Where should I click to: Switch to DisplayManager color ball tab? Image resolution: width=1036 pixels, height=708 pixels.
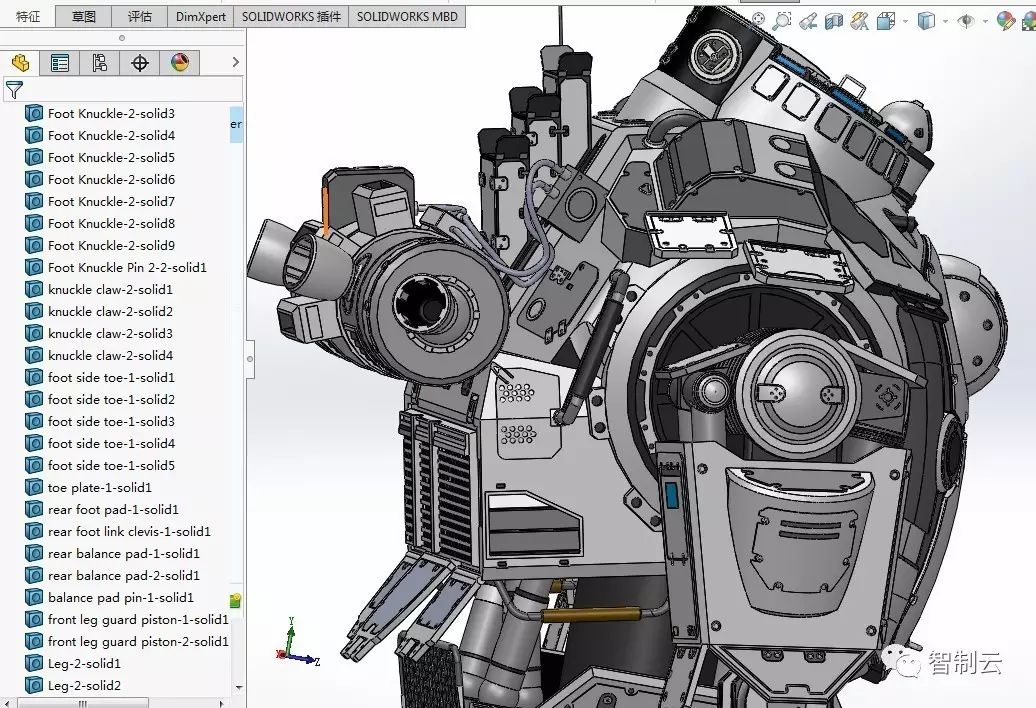point(180,63)
